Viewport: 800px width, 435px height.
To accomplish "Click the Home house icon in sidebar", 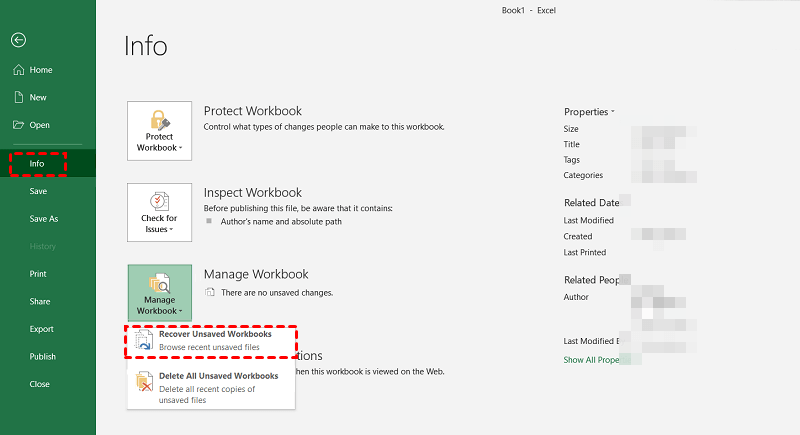I will click(18, 70).
